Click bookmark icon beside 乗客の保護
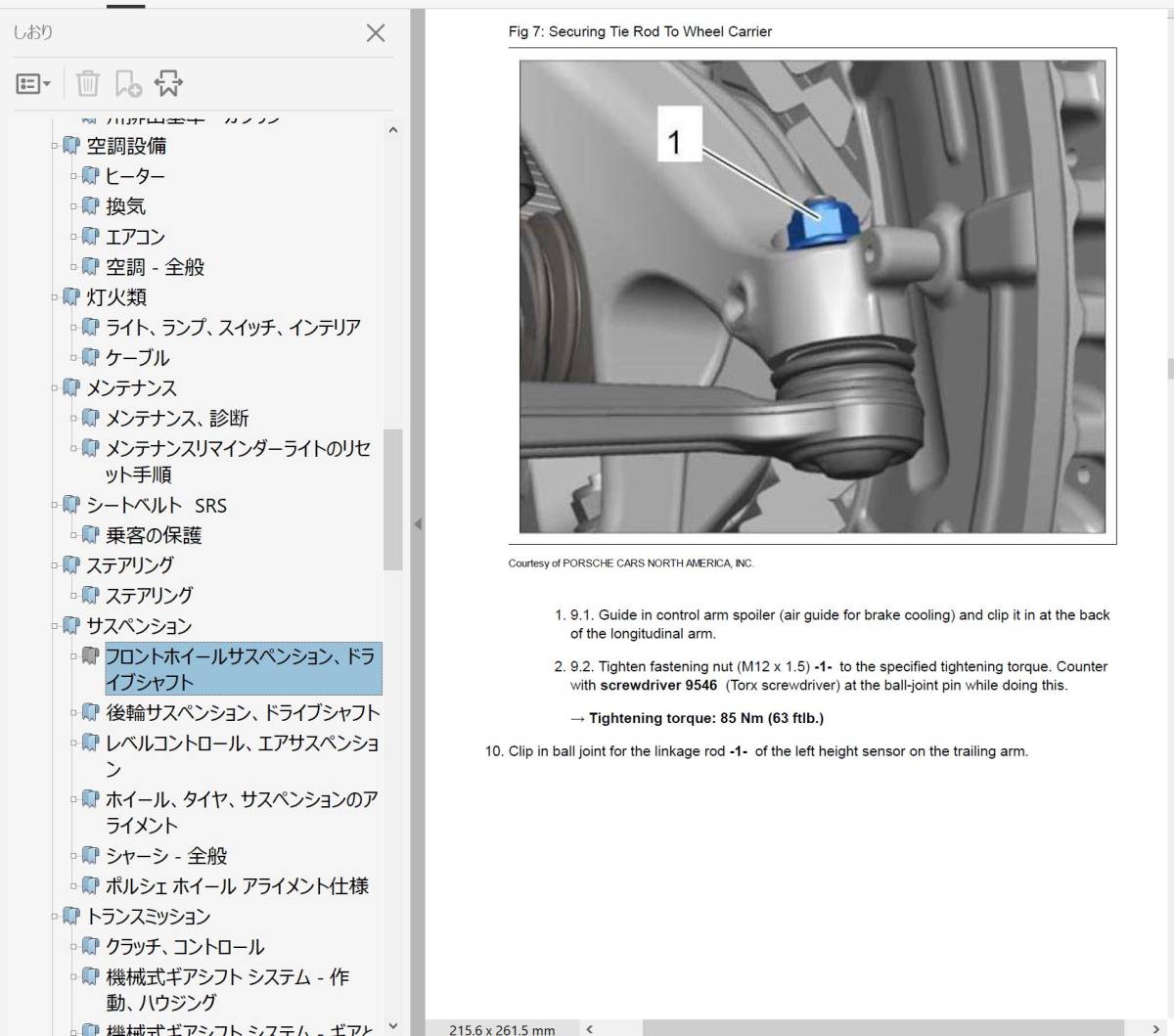 [x=91, y=535]
